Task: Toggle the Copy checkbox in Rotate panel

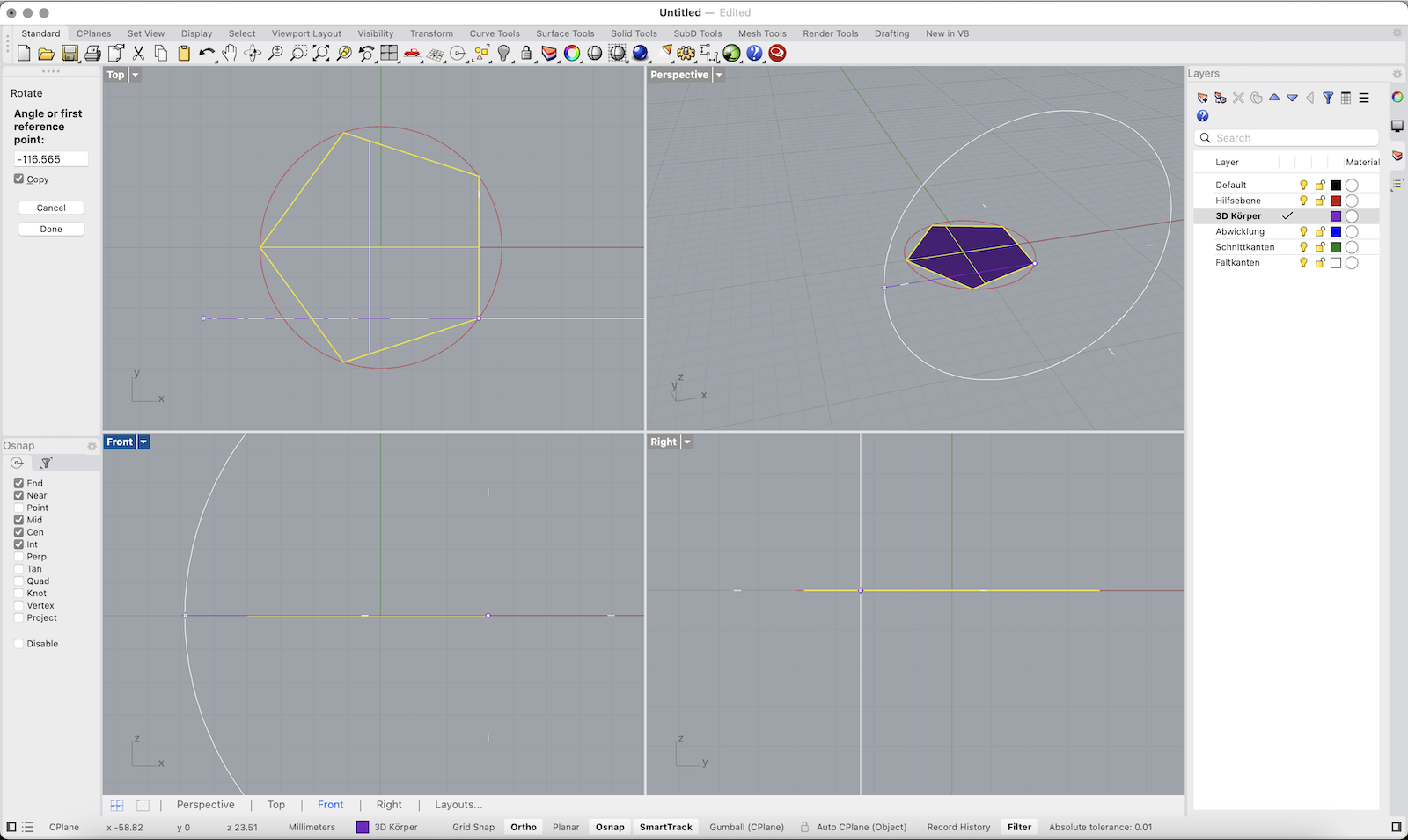Action: [18, 179]
